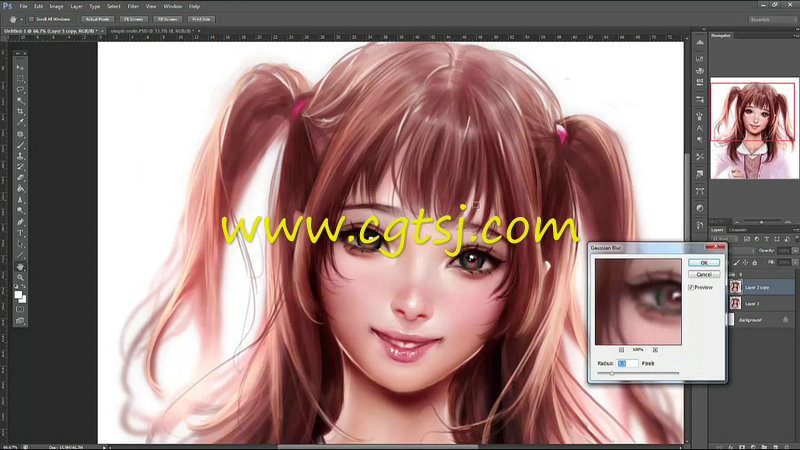Open the Layer menu
The width and height of the screenshot is (800, 450).
pyautogui.click(x=77, y=6)
